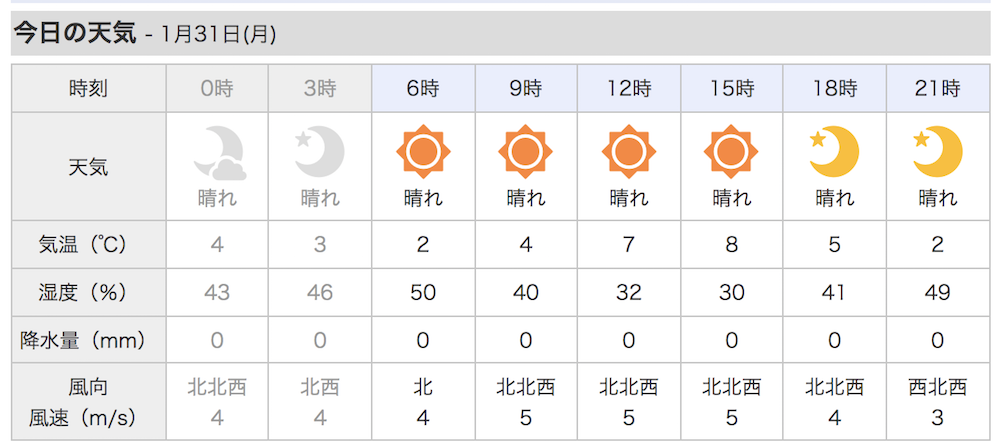Select the 12時 humidity value 32
1000x447 pixels.
pyautogui.click(x=629, y=293)
